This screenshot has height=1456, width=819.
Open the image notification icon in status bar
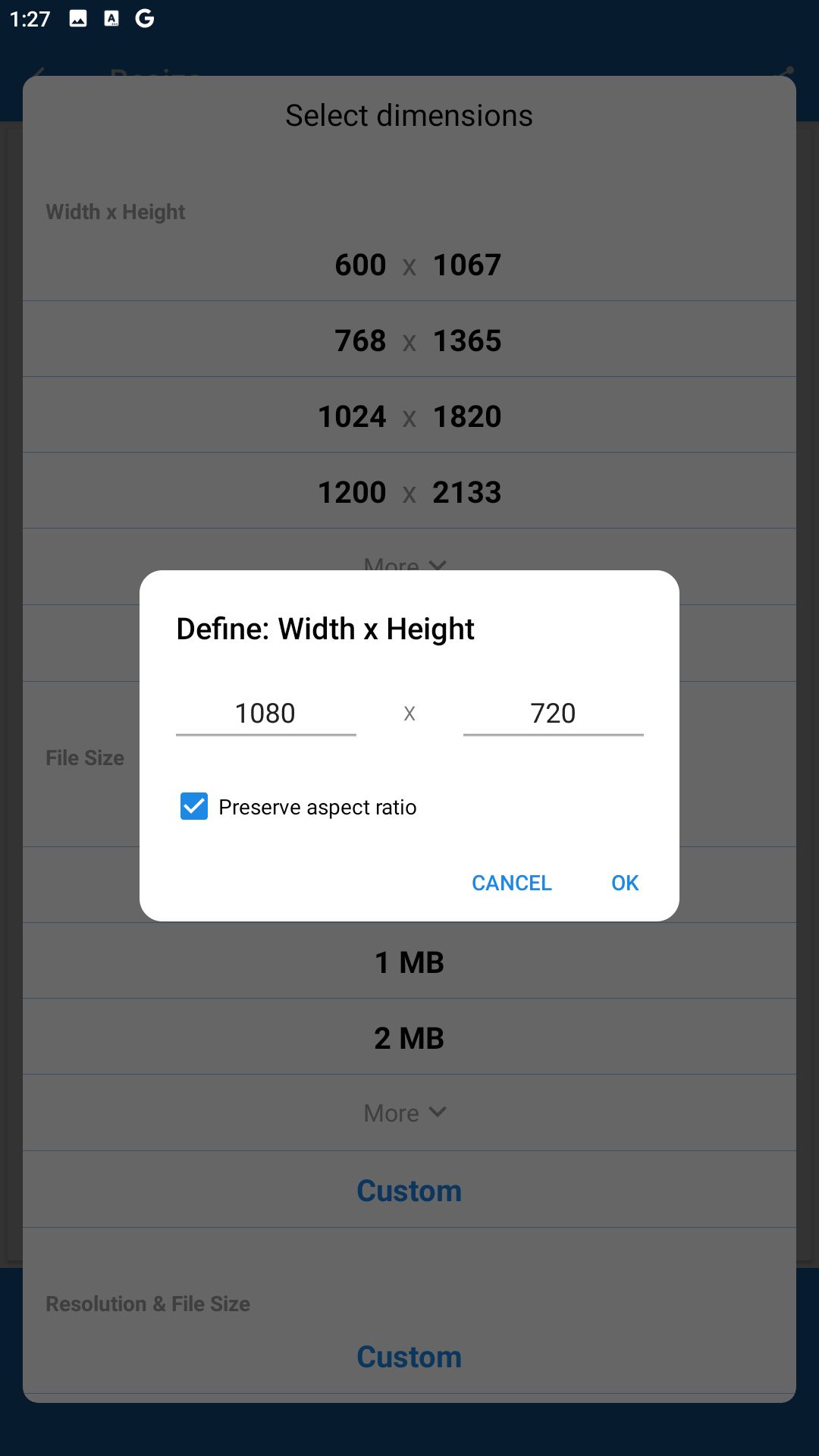pos(78,18)
